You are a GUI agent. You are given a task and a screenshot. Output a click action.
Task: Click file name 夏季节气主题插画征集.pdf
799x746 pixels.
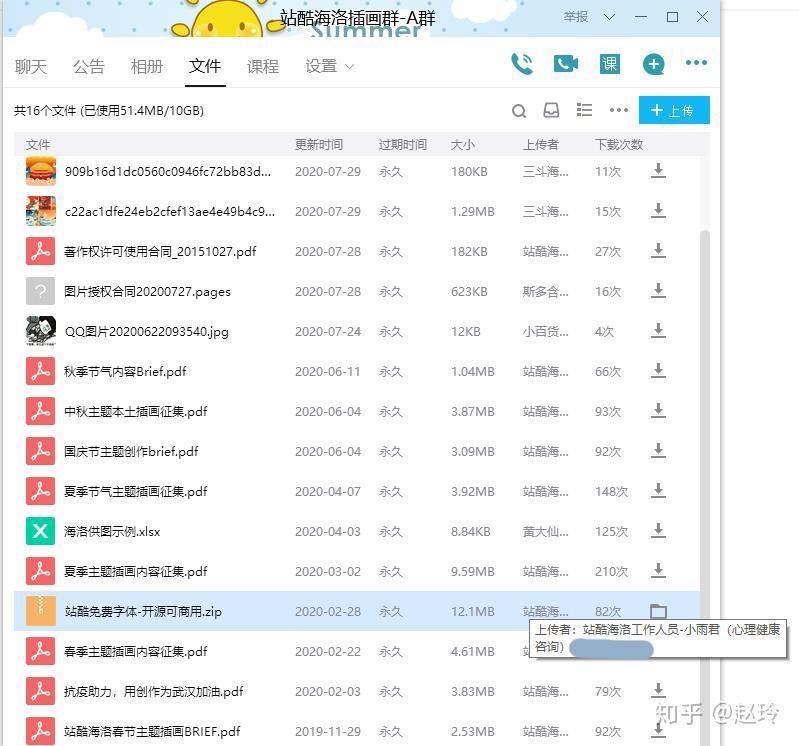click(x=136, y=491)
